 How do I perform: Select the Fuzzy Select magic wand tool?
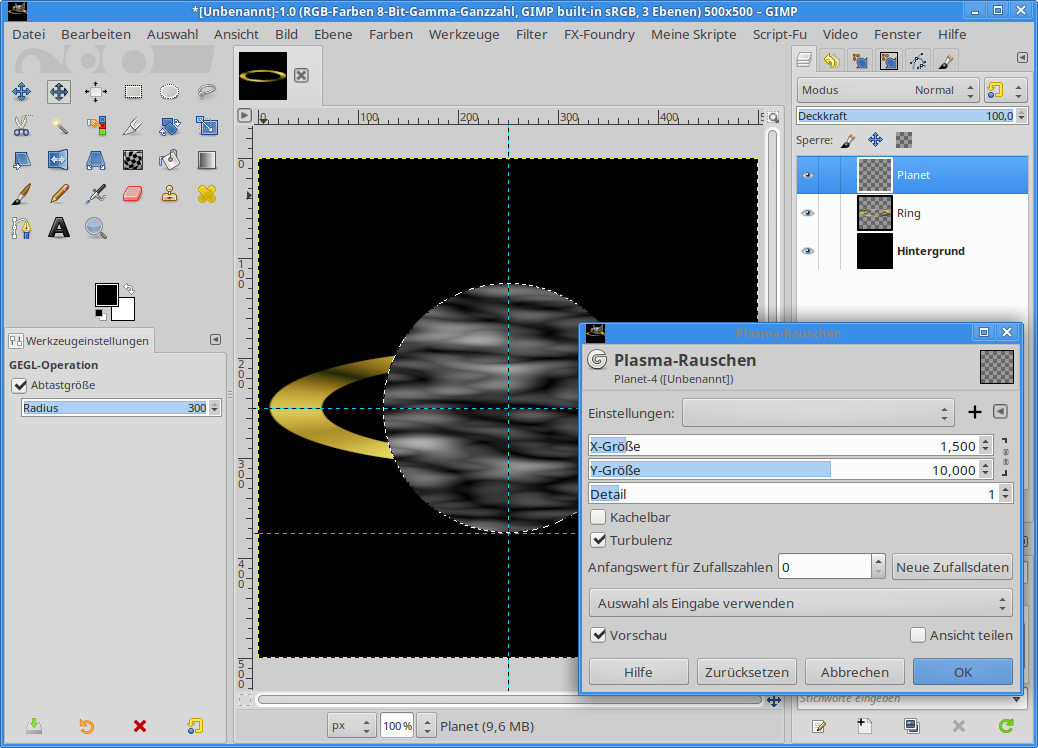(59, 126)
